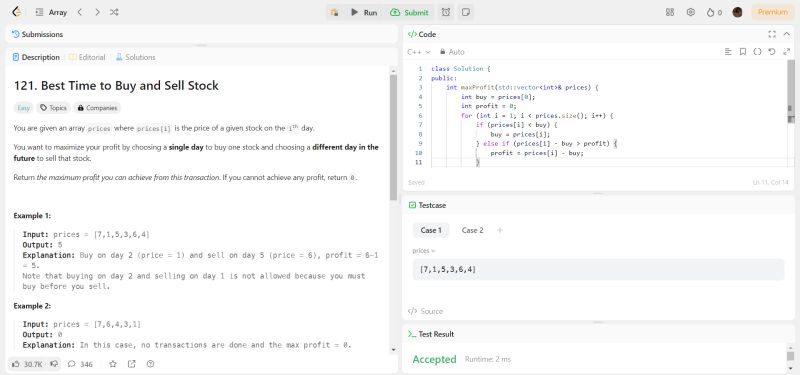800x375 pixels.
Task: Select Case 2 testcase
Action: point(472,230)
